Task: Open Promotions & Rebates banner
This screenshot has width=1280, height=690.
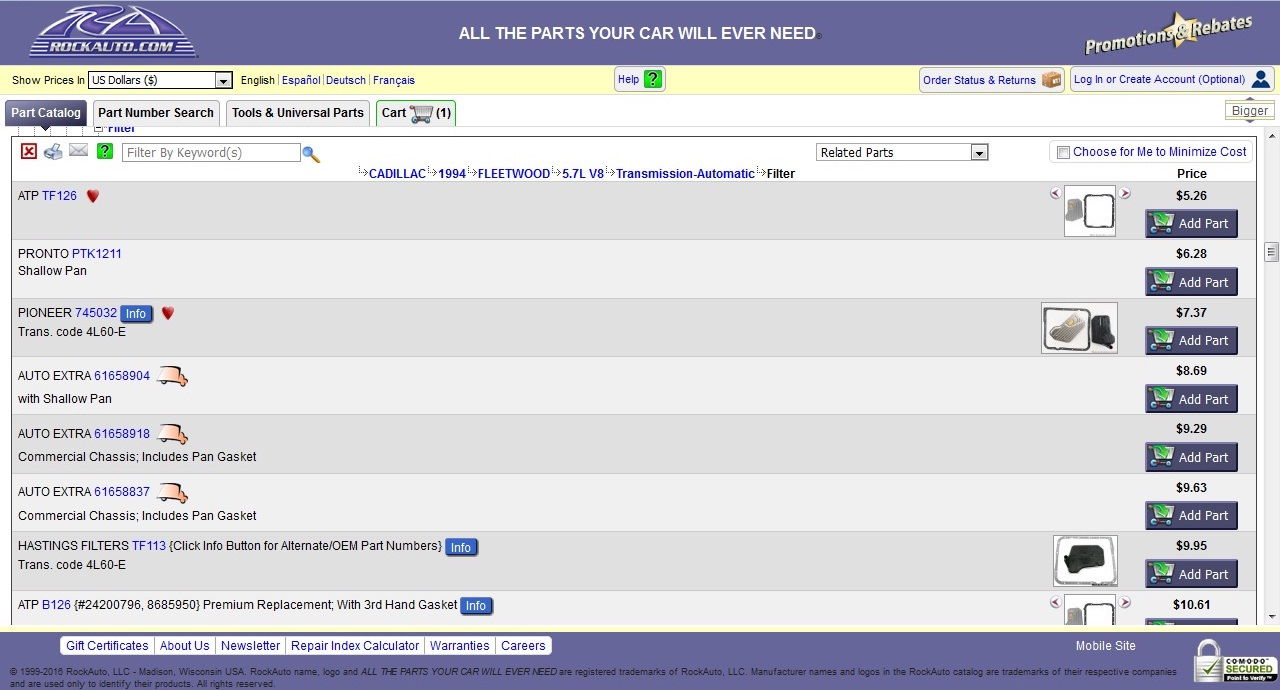Action: point(1168,33)
